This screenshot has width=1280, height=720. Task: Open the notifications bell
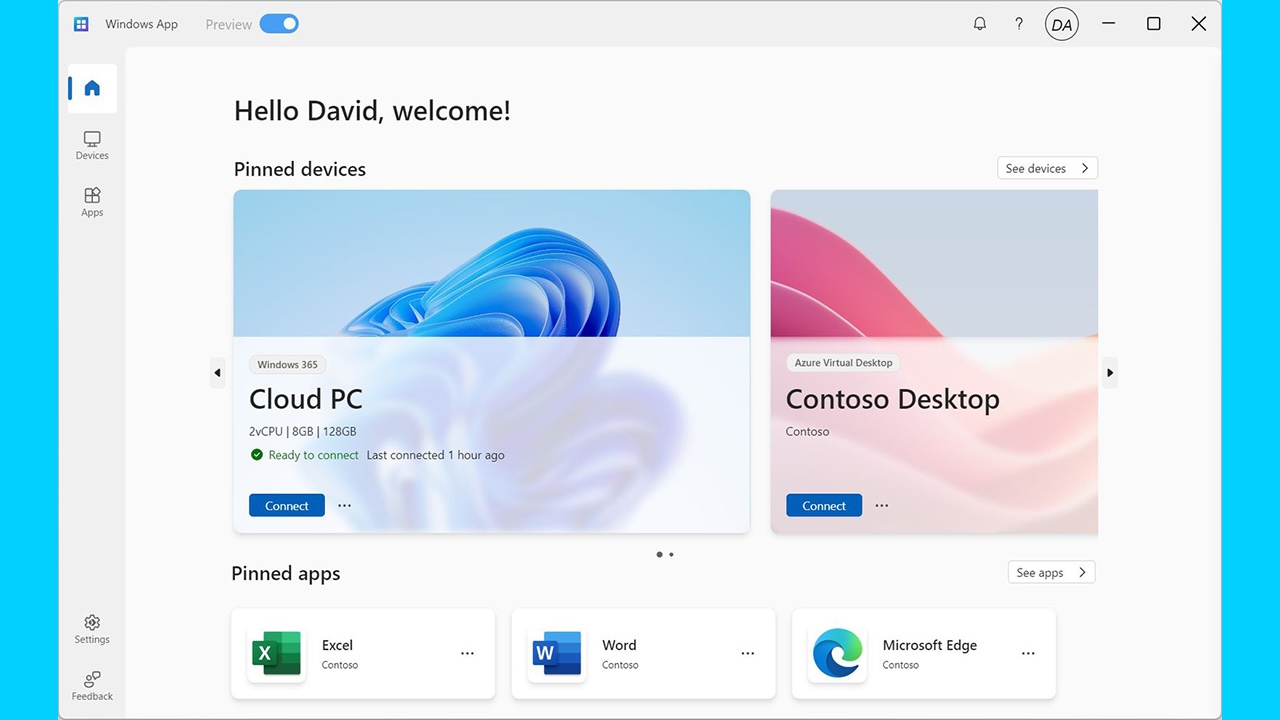point(979,23)
